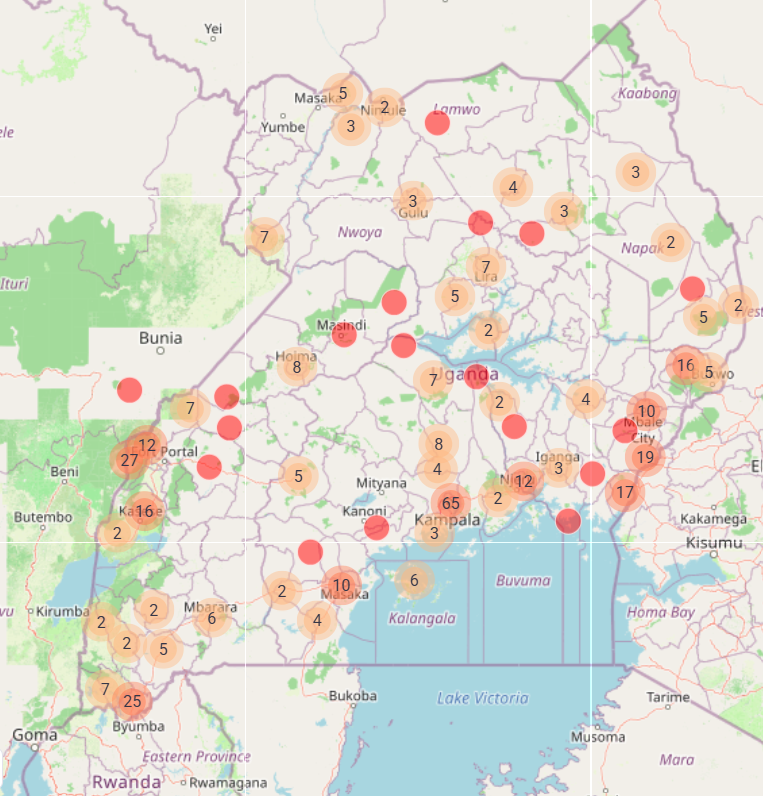Open the 3 cluster at Gulu
763x796 pixels.
point(413,201)
